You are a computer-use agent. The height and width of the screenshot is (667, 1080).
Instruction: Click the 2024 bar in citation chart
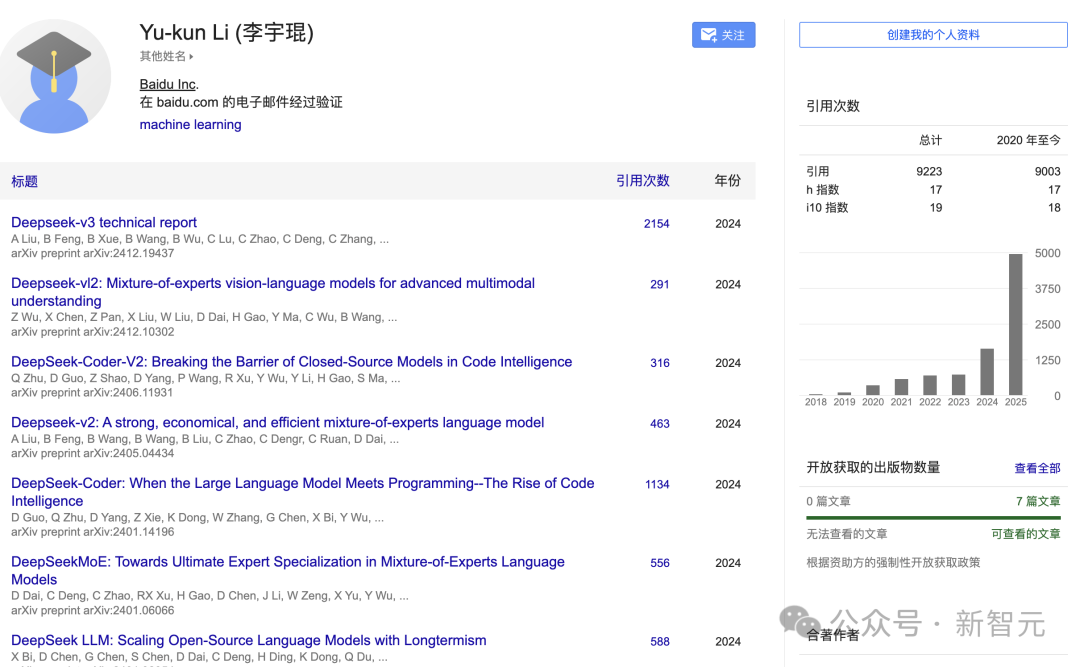987,371
